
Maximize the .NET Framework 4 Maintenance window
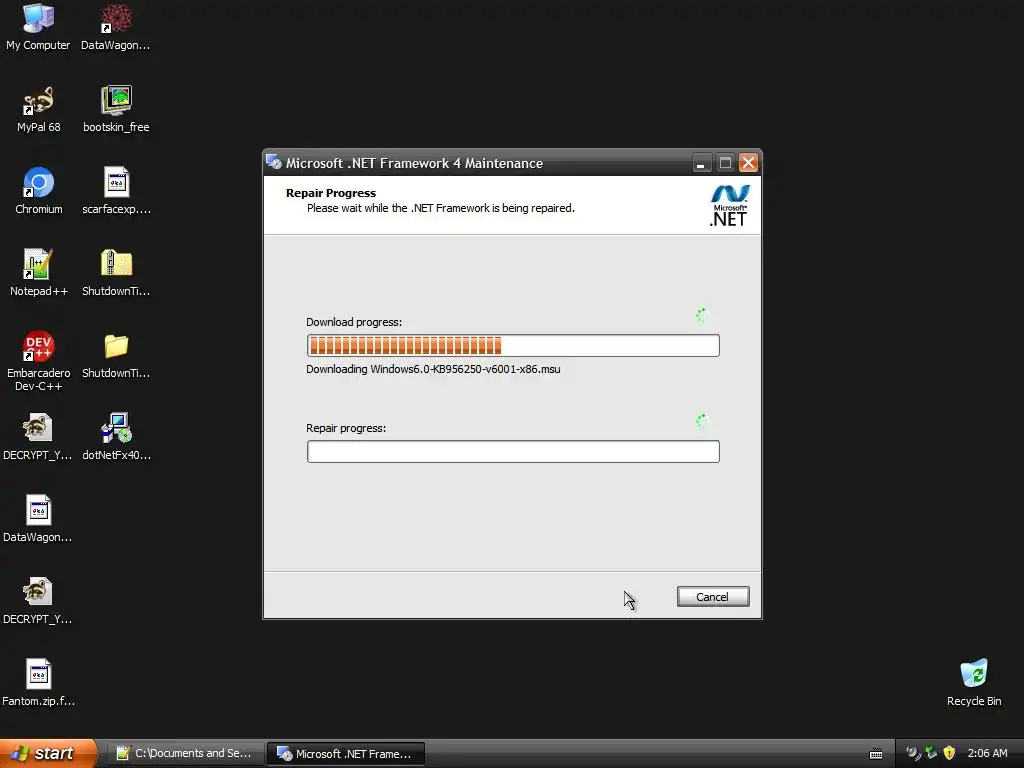[x=725, y=163]
